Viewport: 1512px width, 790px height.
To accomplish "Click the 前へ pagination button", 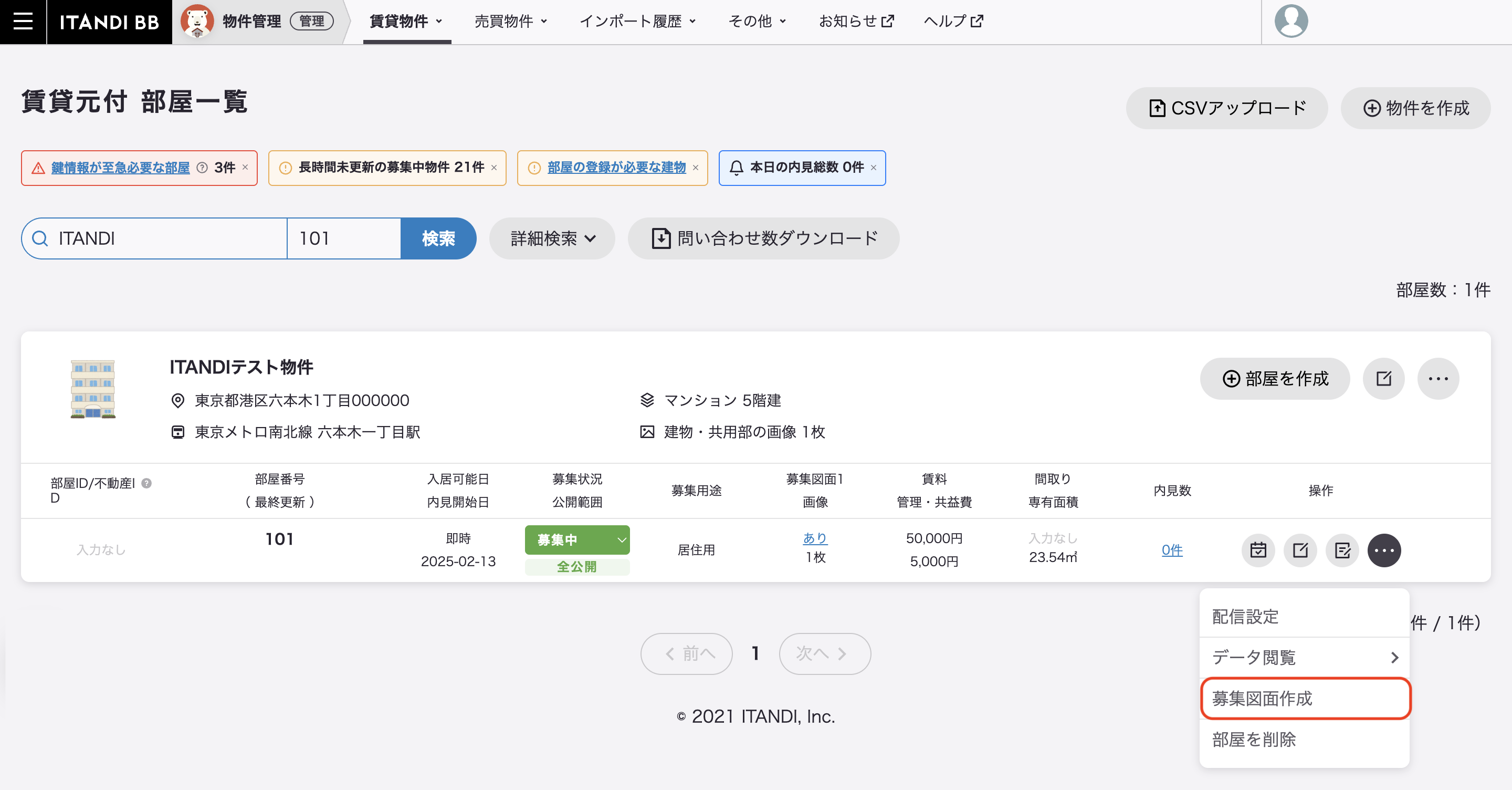I will coord(686,654).
